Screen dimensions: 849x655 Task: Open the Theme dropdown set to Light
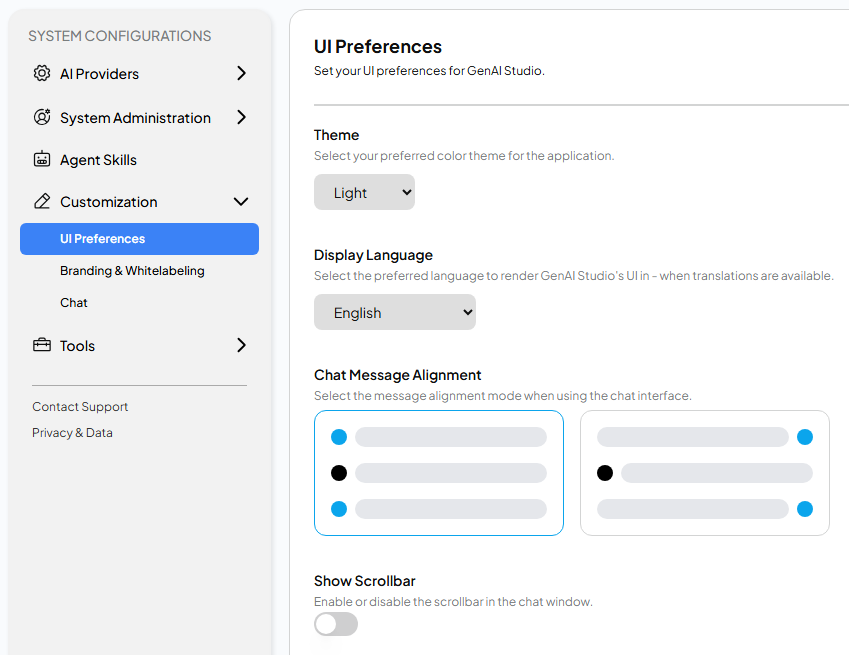[x=364, y=192]
